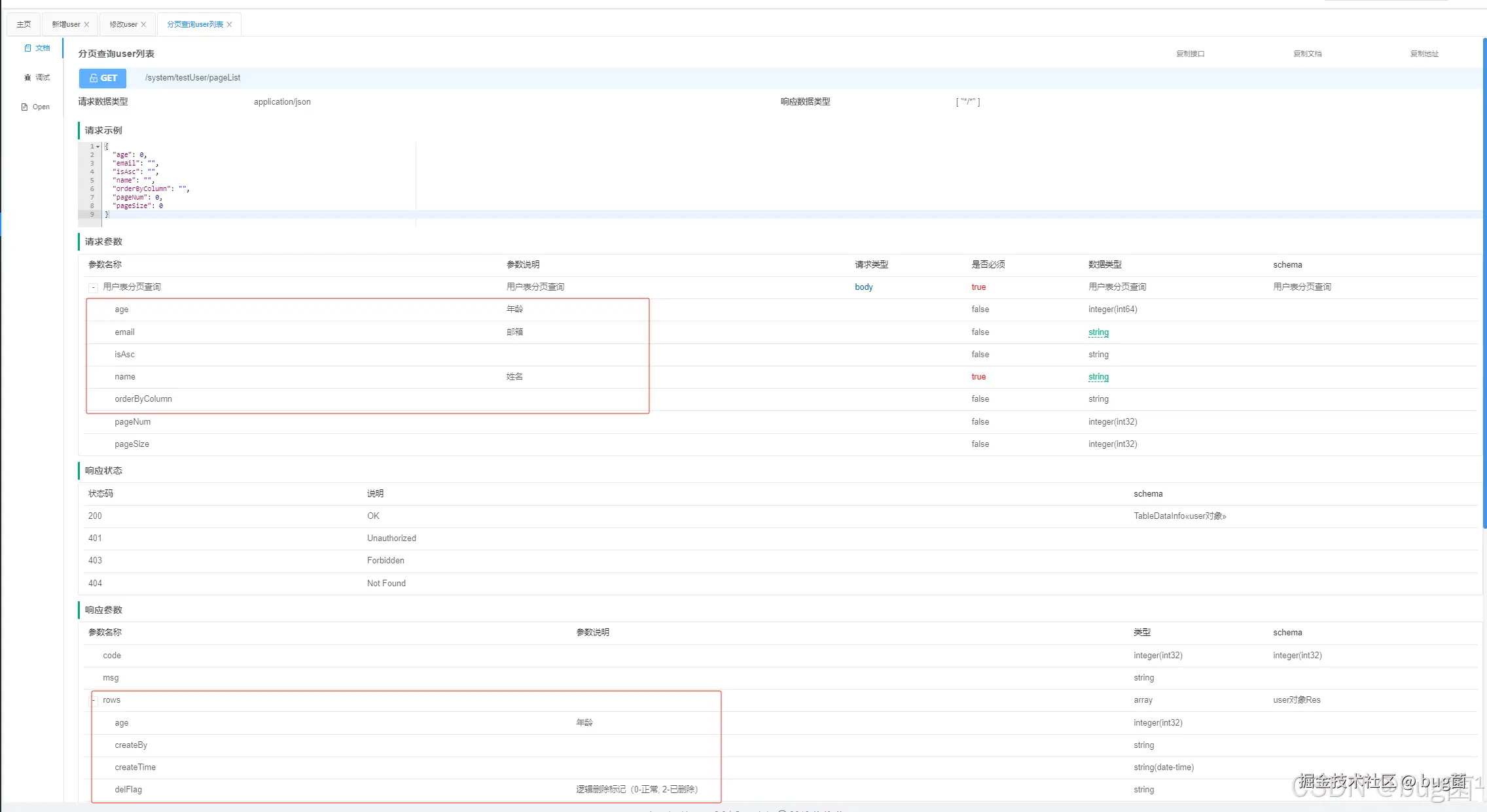This screenshot has width=1487, height=812.
Task: Click the underlined string type for email
Action: coord(1098,332)
